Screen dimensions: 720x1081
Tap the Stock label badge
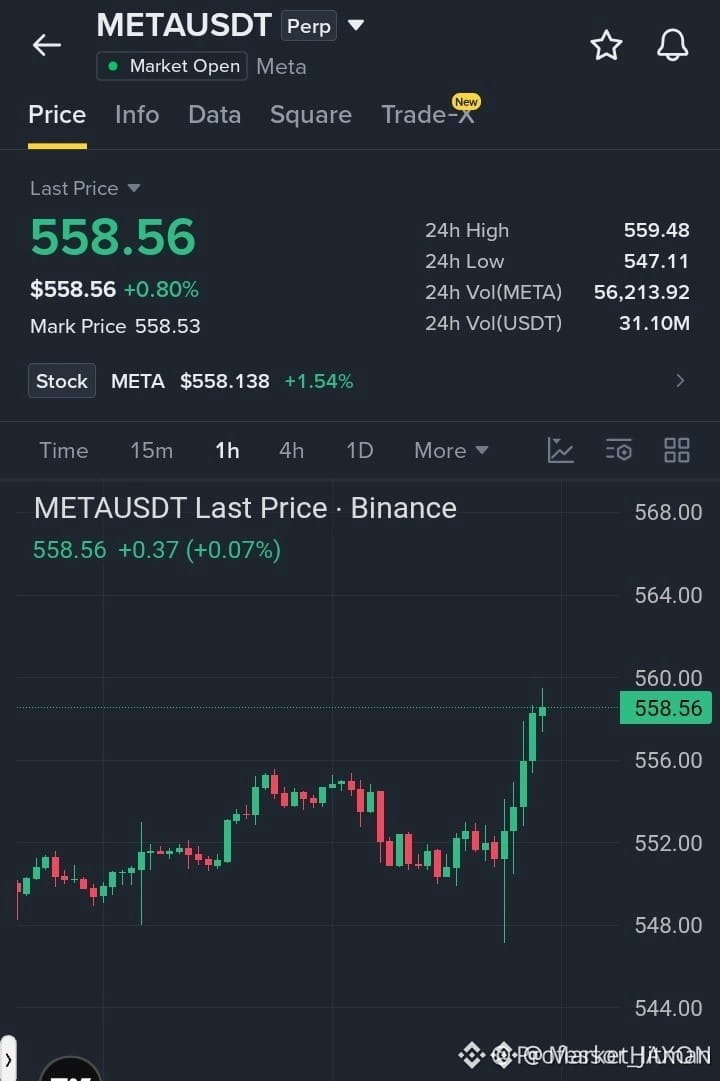coord(62,381)
